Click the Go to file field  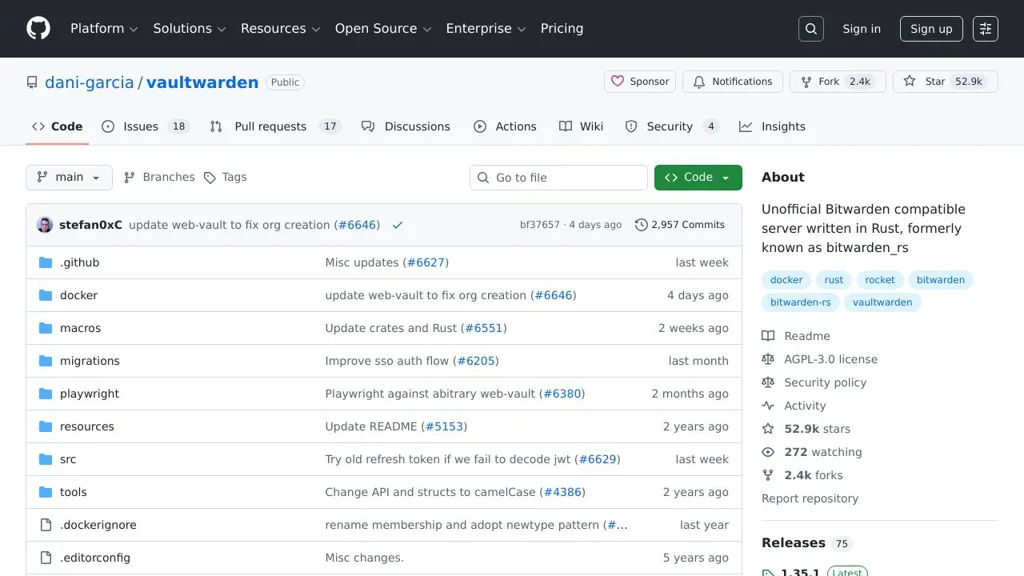click(559, 178)
